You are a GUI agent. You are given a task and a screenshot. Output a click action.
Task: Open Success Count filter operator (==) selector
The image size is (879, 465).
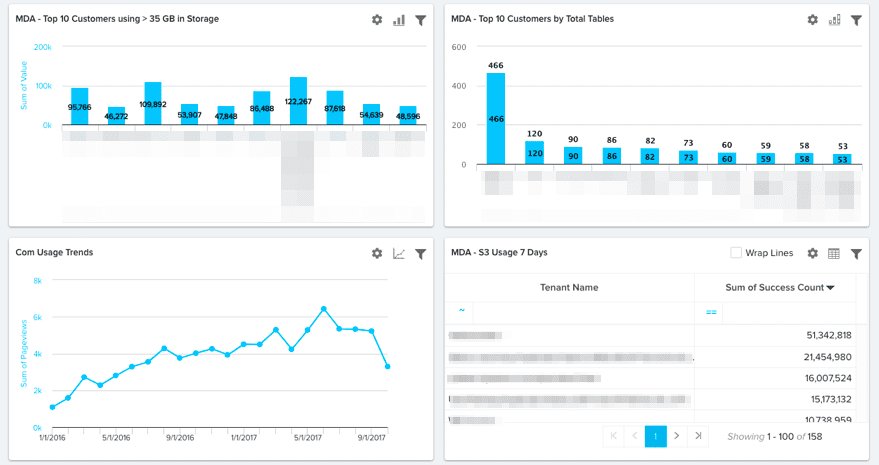pos(711,312)
